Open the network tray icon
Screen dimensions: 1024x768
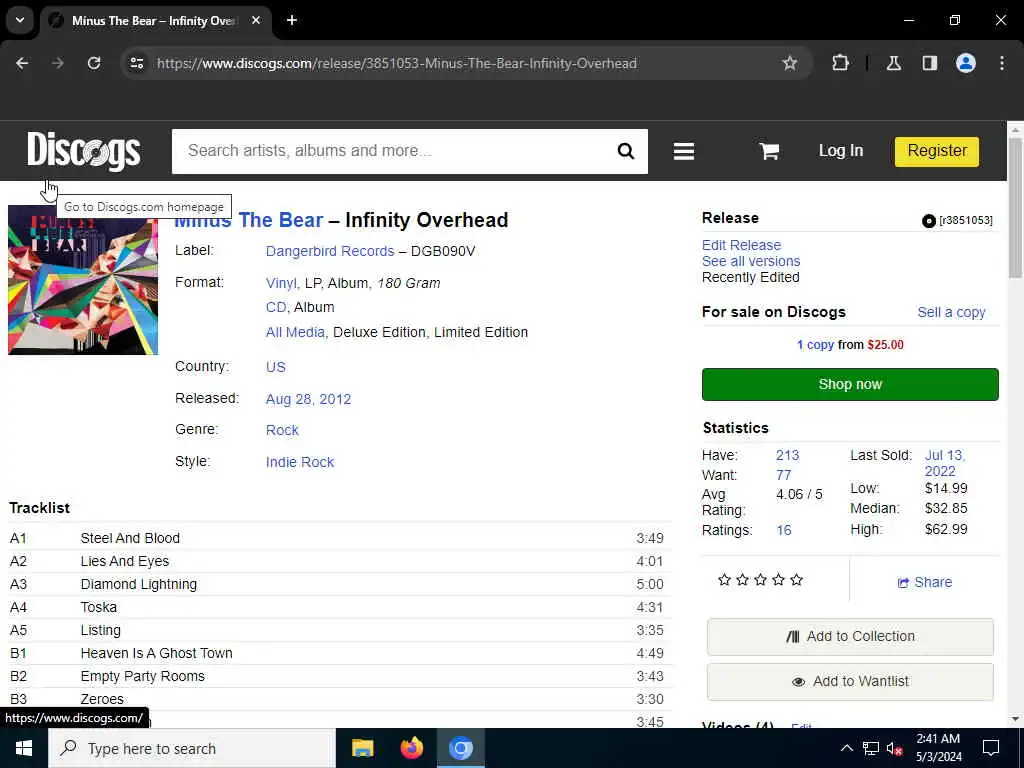tap(871, 748)
